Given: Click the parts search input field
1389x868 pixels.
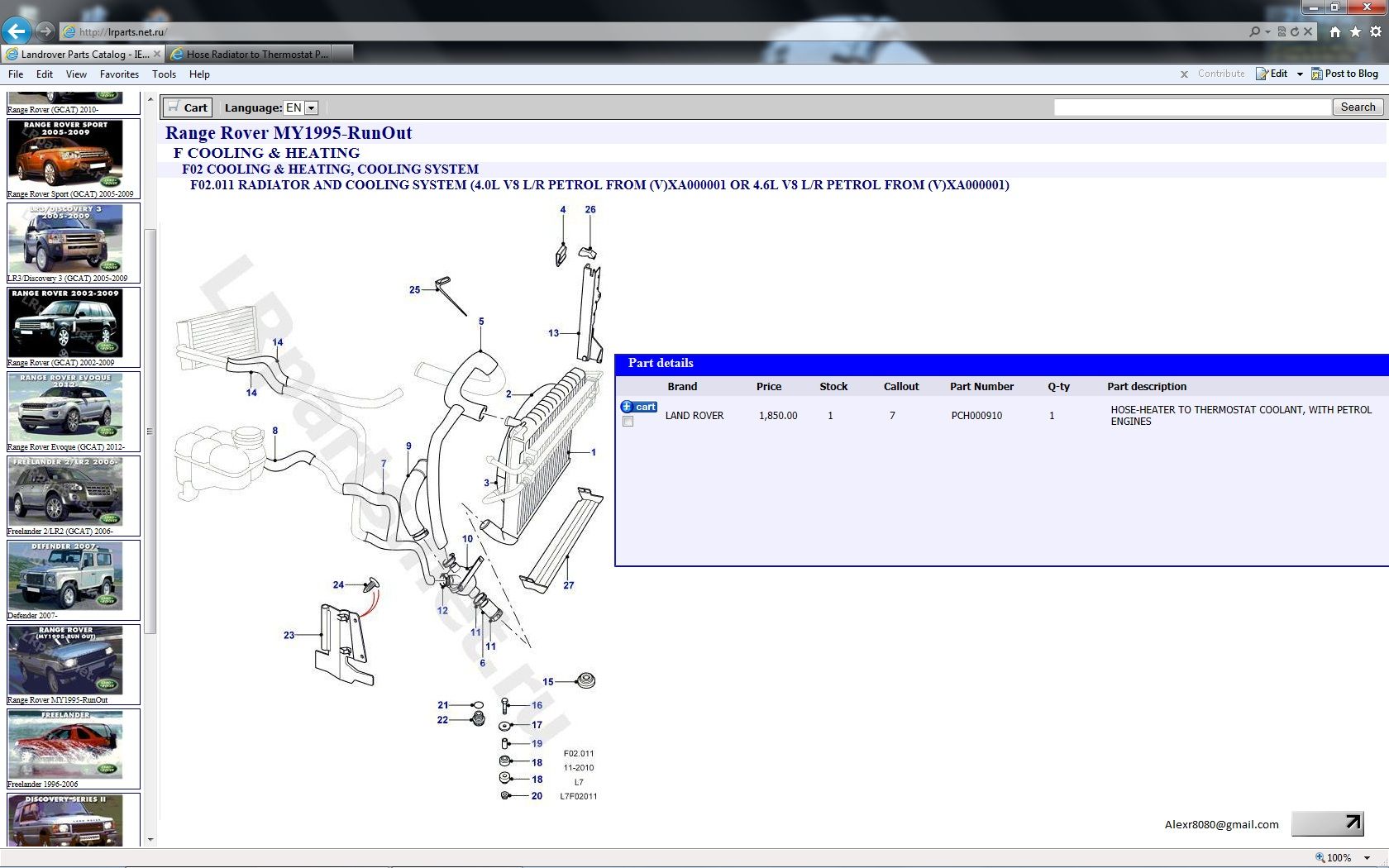Looking at the screenshot, I should [1192, 107].
